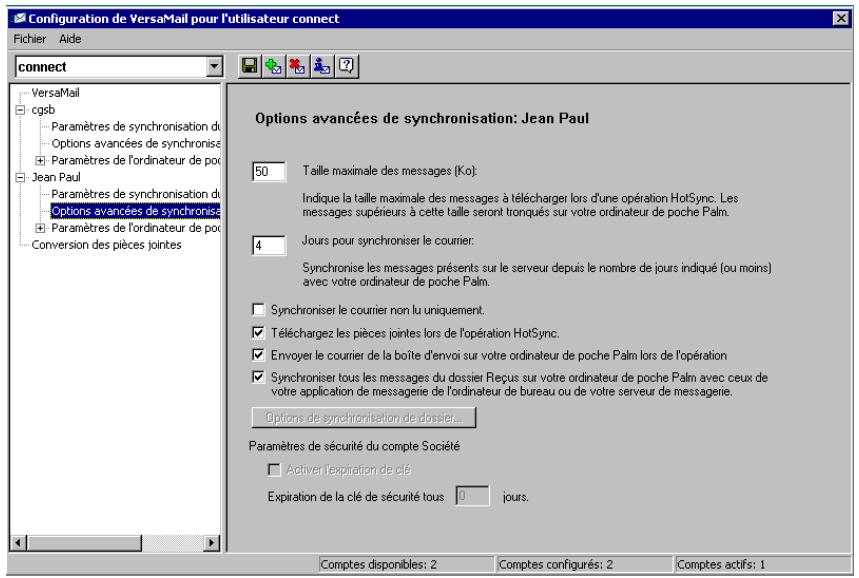Close the VersaMail configuration window
This screenshot has width=859, height=578.
(x=841, y=19)
